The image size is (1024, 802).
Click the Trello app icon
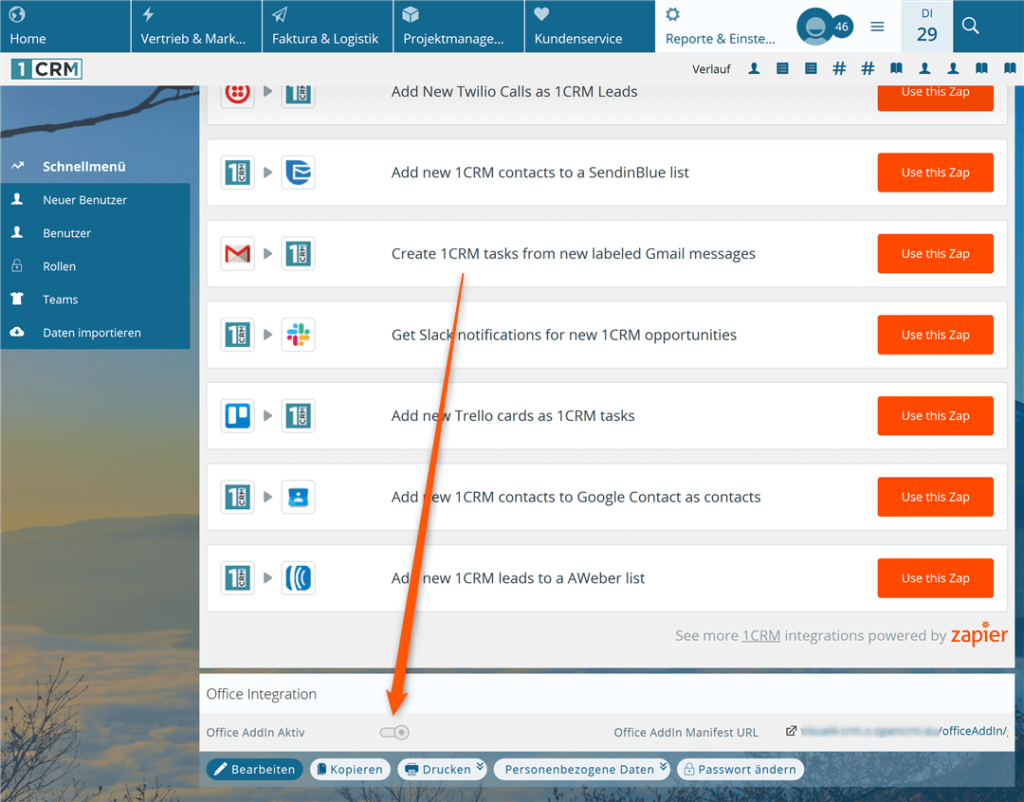click(x=237, y=415)
